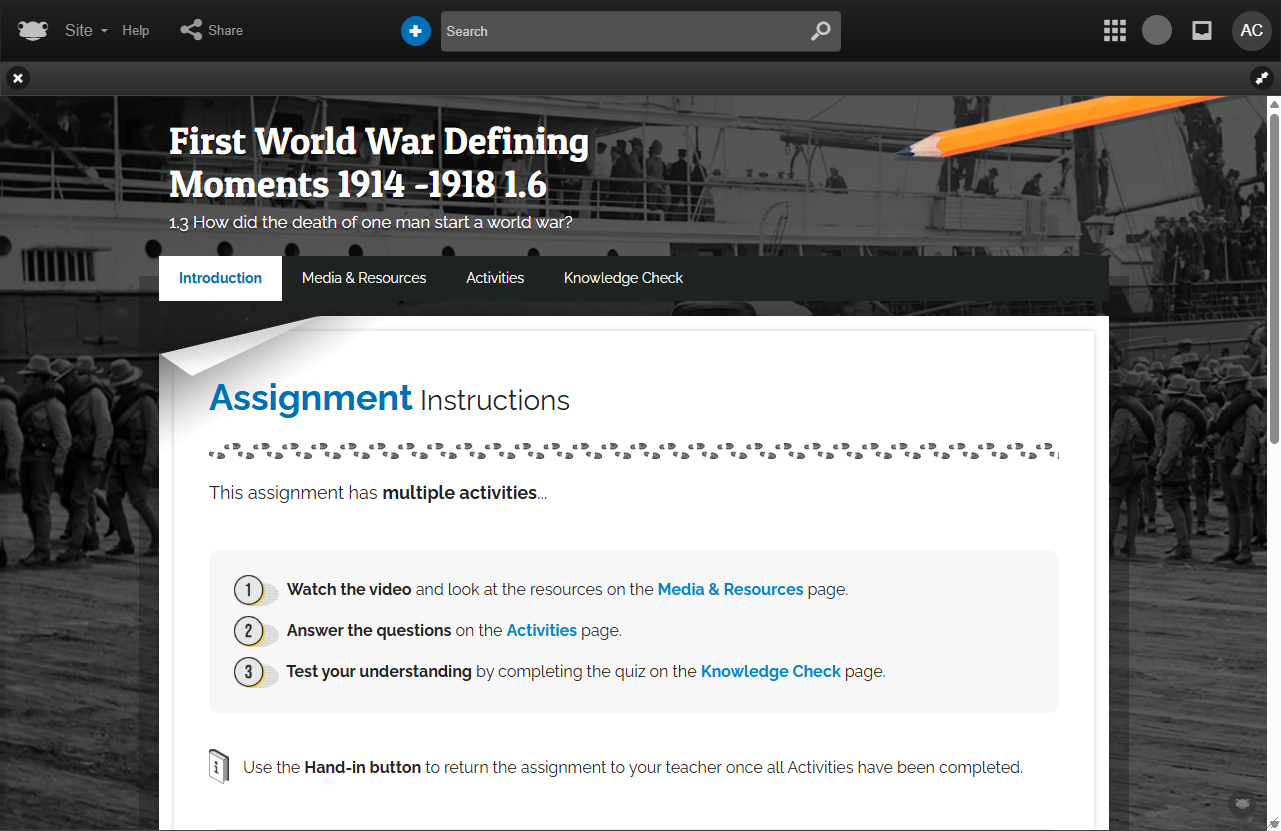Click the Frog logo home icon
This screenshot has width=1281, height=831.
(x=33, y=31)
